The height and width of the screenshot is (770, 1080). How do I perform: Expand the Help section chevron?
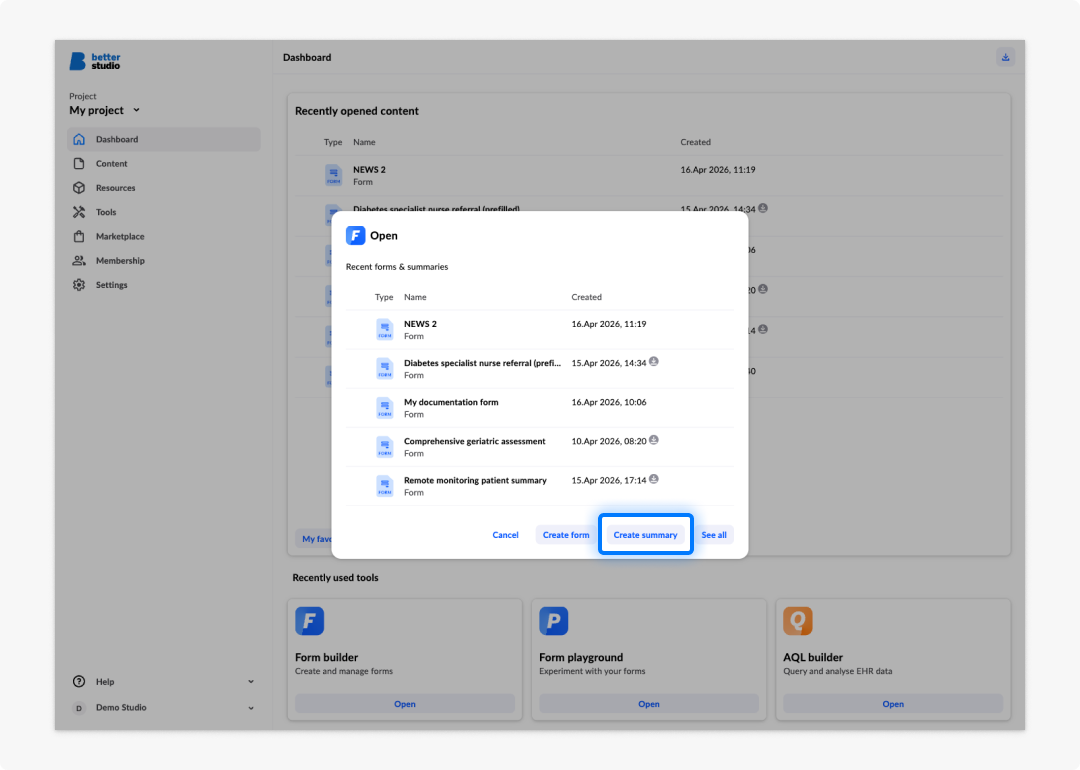[251, 681]
